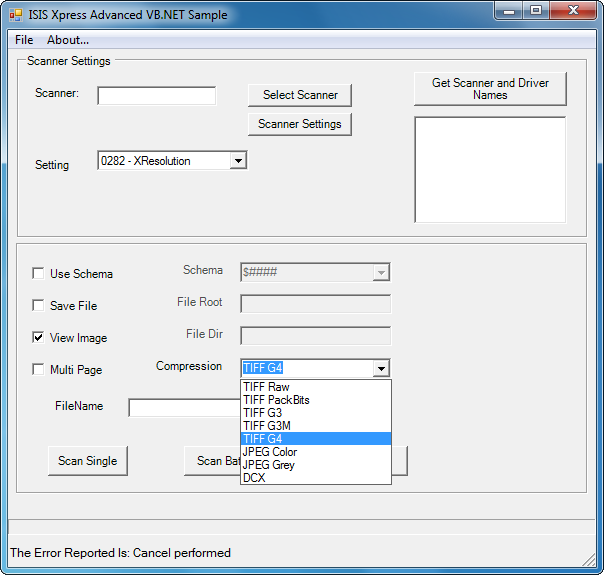
Task: Click the File Dir text field
Action: [x=315, y=336]
